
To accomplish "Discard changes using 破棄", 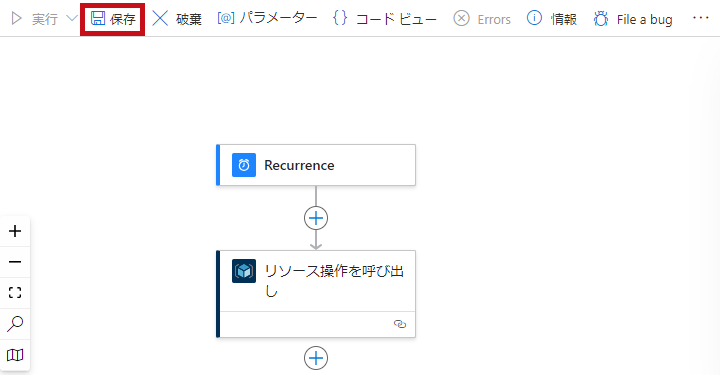I will pos(177,19).
